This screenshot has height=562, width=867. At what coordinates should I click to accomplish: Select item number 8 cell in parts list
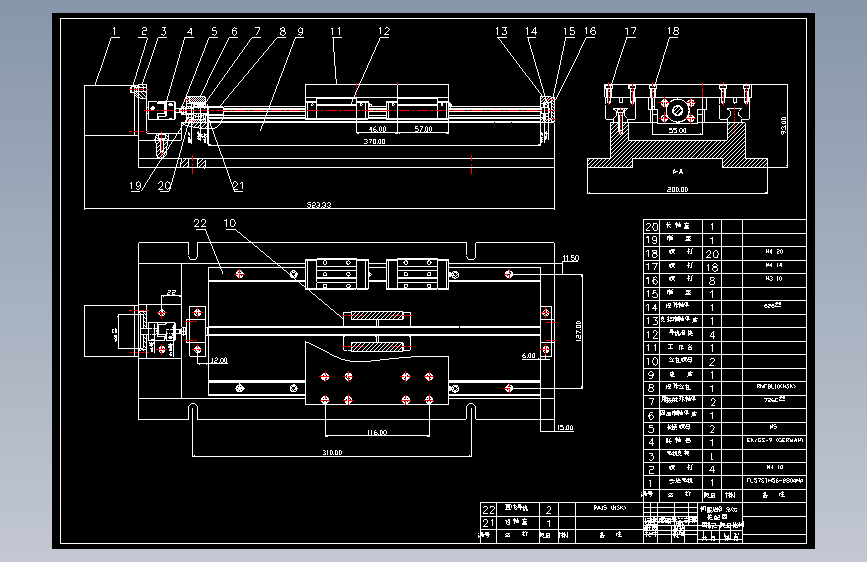tap(651, 388)
